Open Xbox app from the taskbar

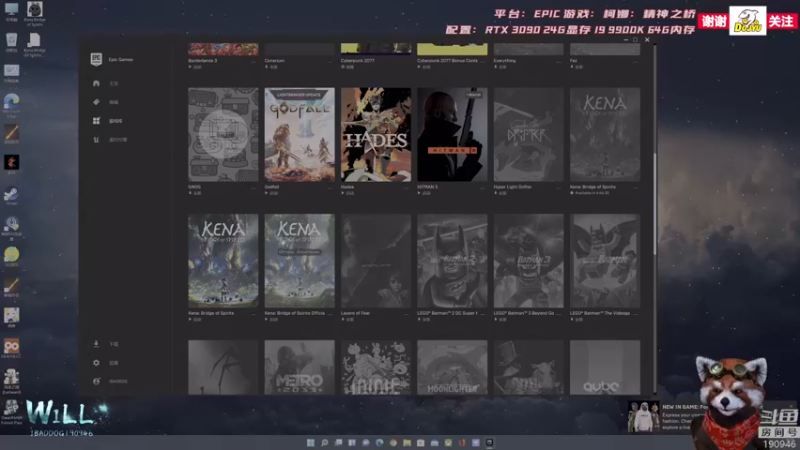[x=448, y=443]
